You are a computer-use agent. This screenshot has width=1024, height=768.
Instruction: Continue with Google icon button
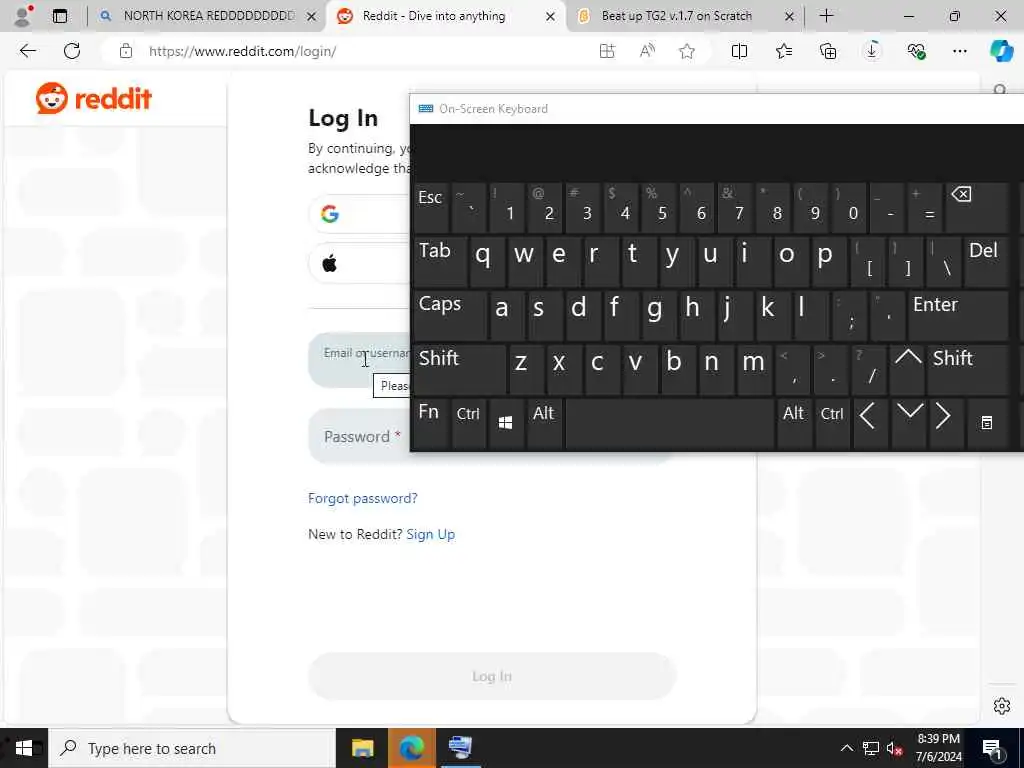[330, 214]
